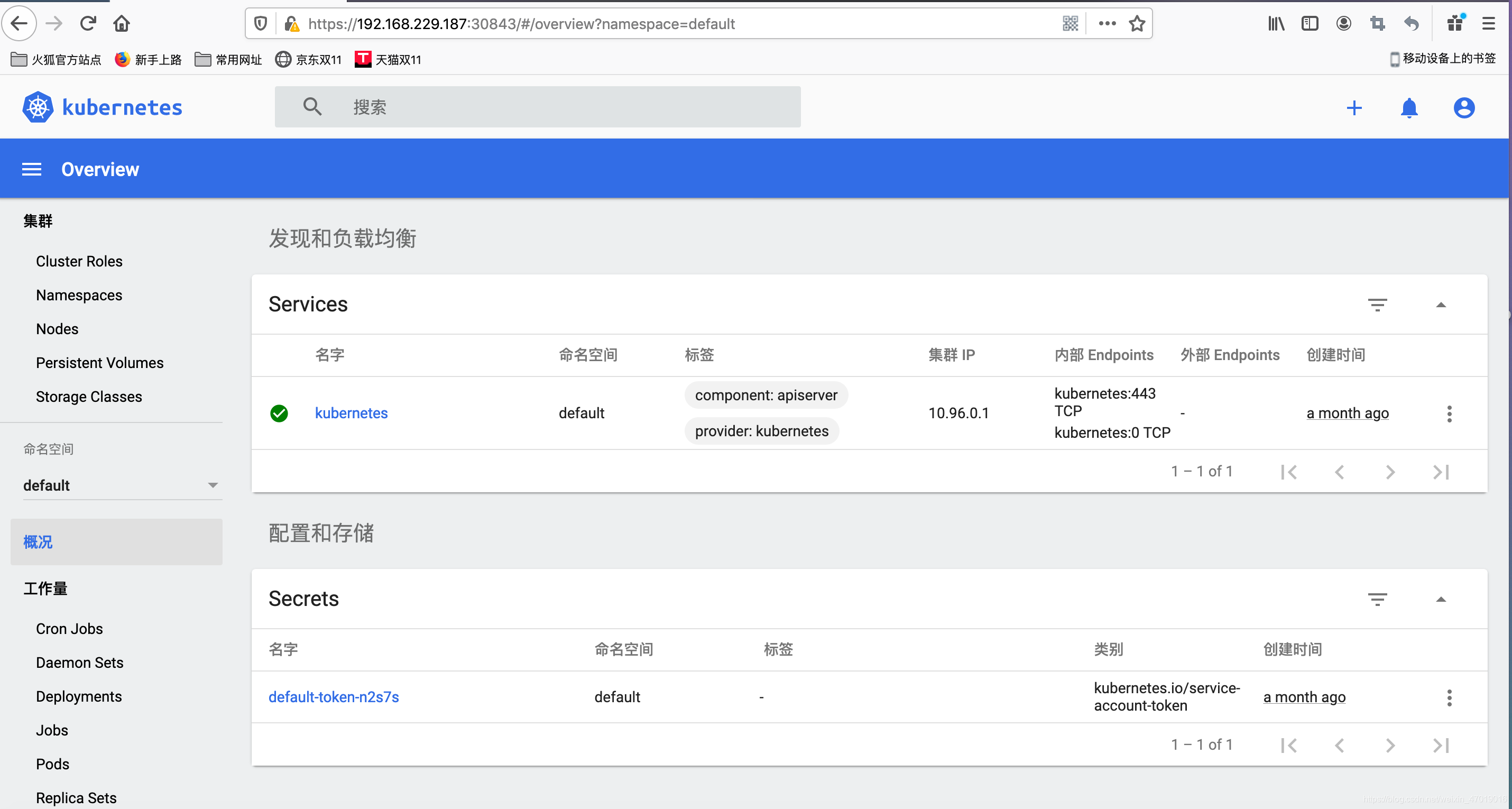Go to next page in Services pagination
The image size is (1512, 809).
point(1390,472)
